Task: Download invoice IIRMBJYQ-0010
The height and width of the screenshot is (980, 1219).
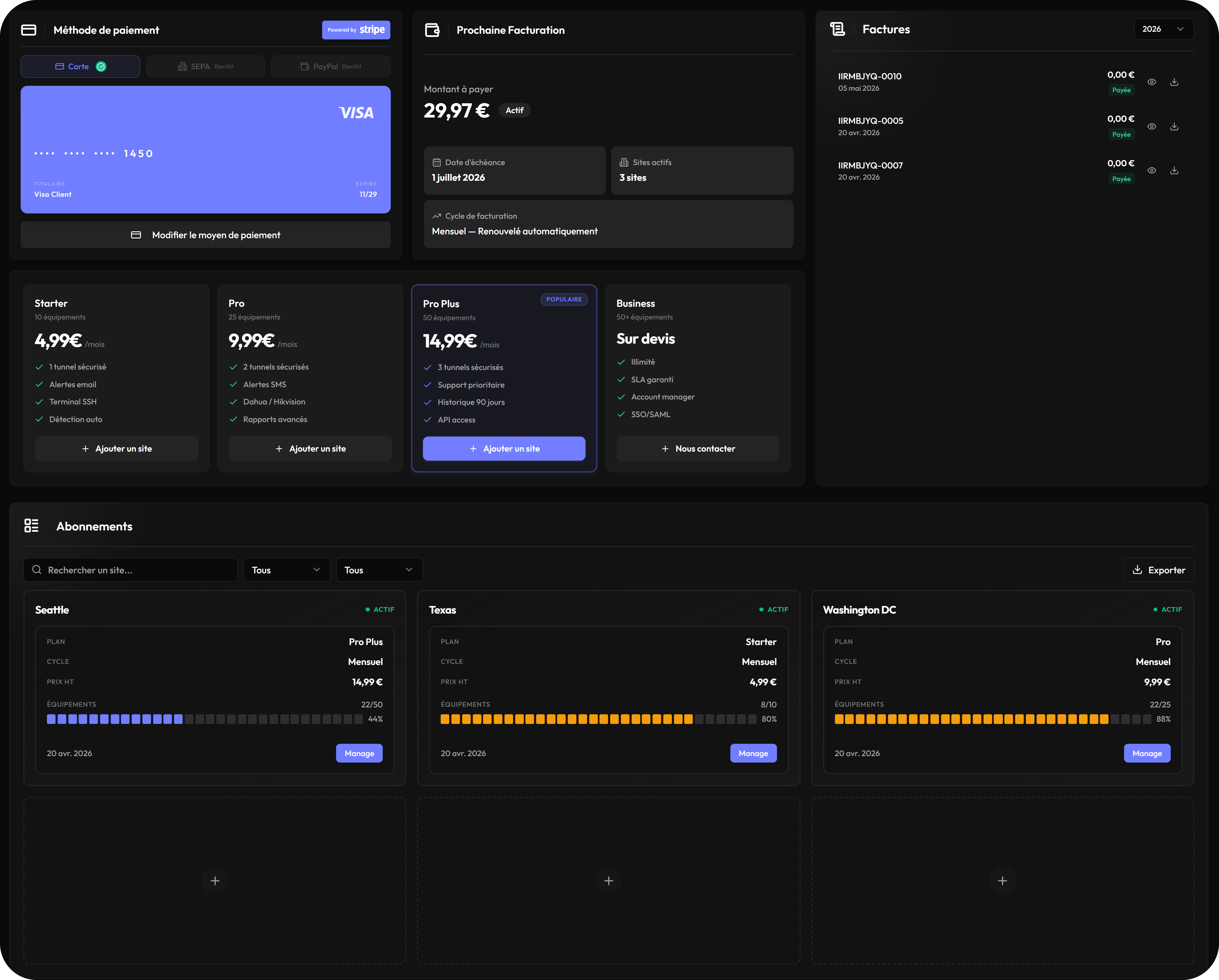Action: pos(1174,82)
